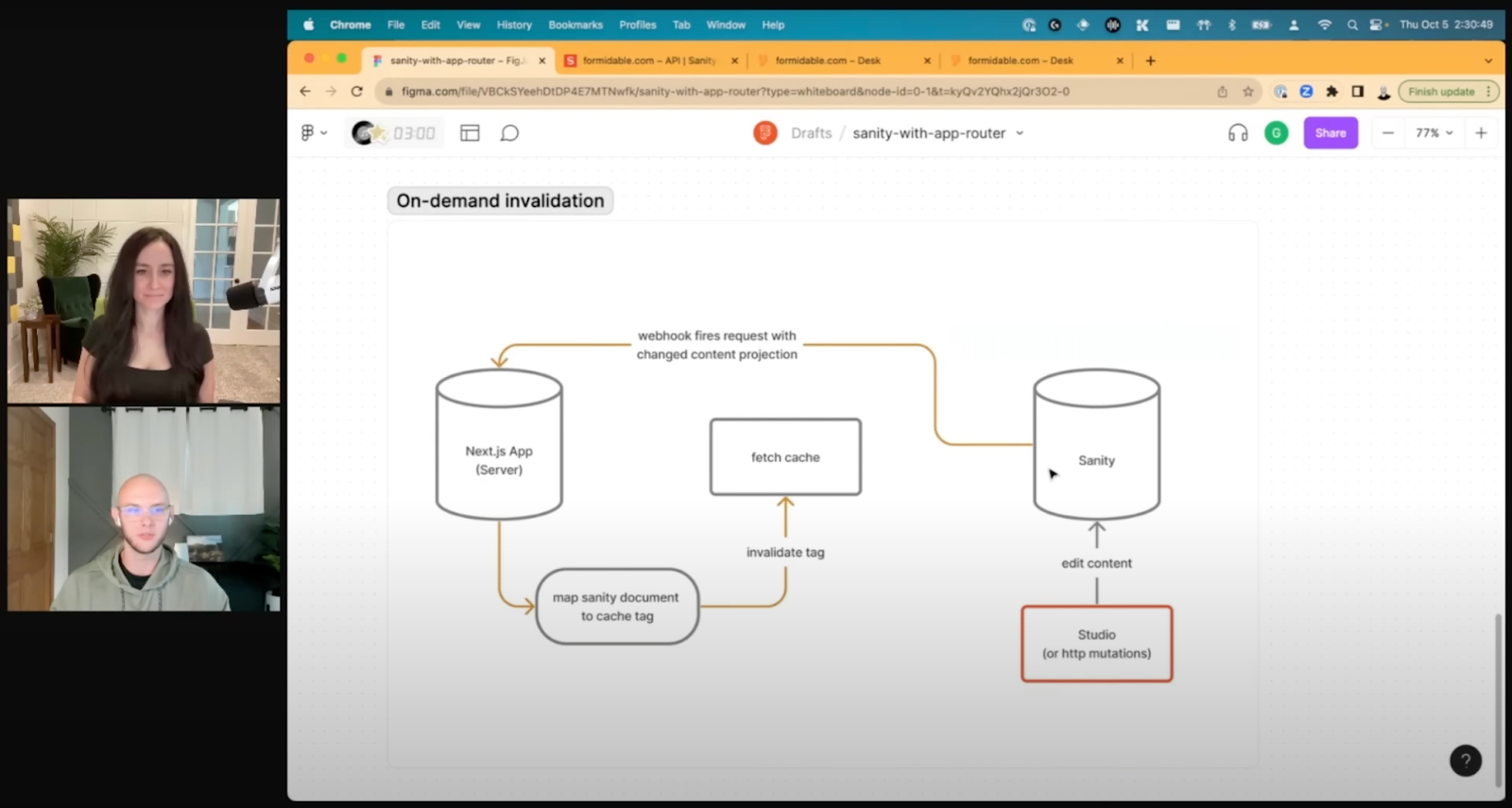This screenshot has height=808, width=1512.
Task: Start the 03:00 timer widget
Action: [394, 133]
